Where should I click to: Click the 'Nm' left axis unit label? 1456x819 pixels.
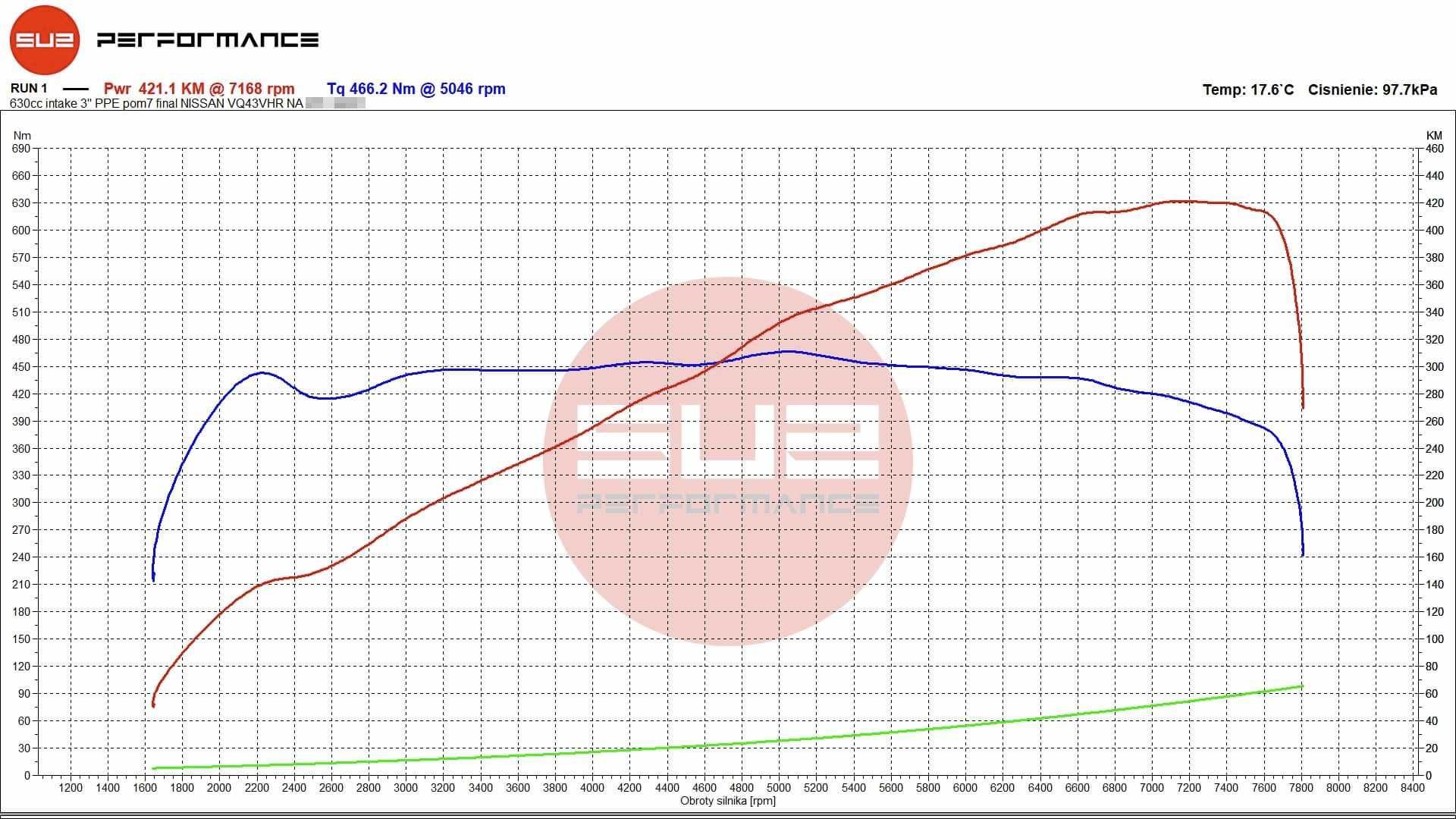22,136
